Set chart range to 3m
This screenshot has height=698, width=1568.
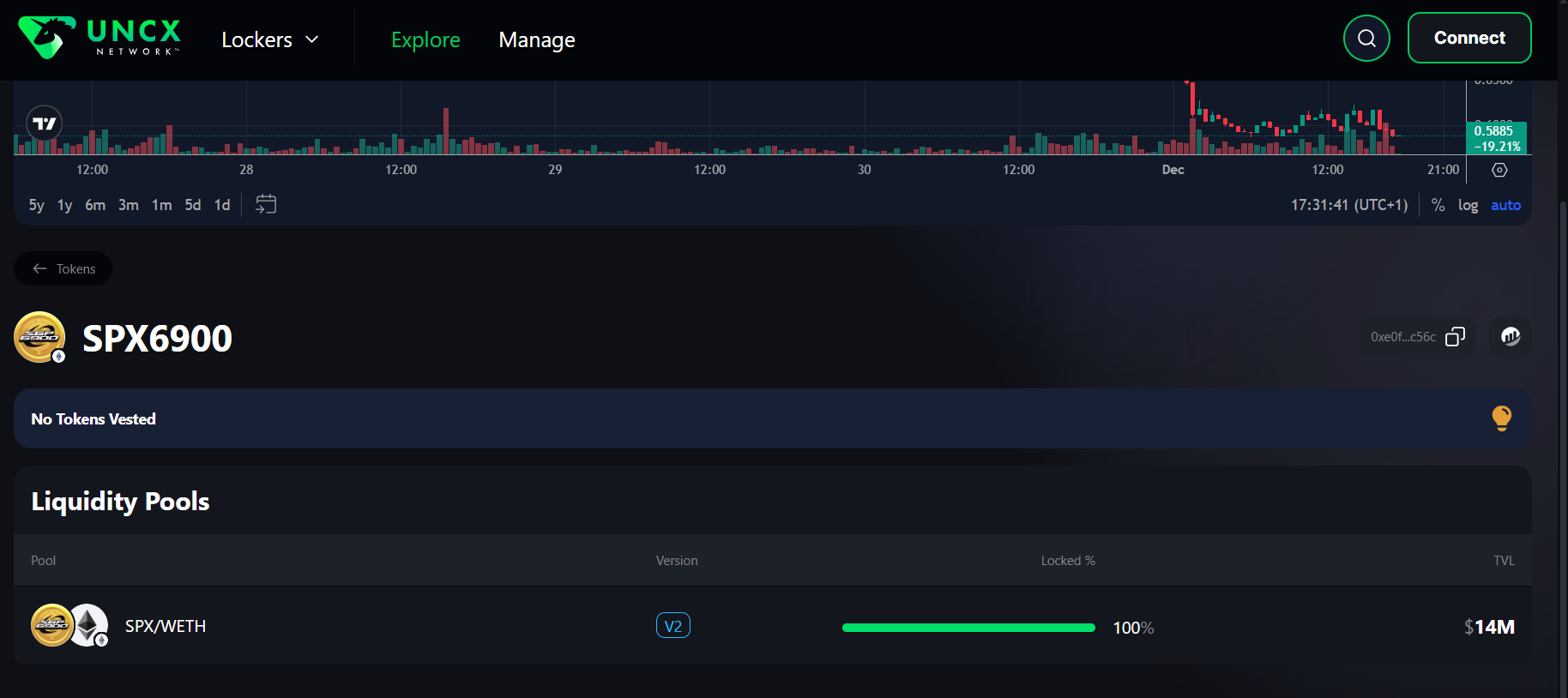(129, 205)
